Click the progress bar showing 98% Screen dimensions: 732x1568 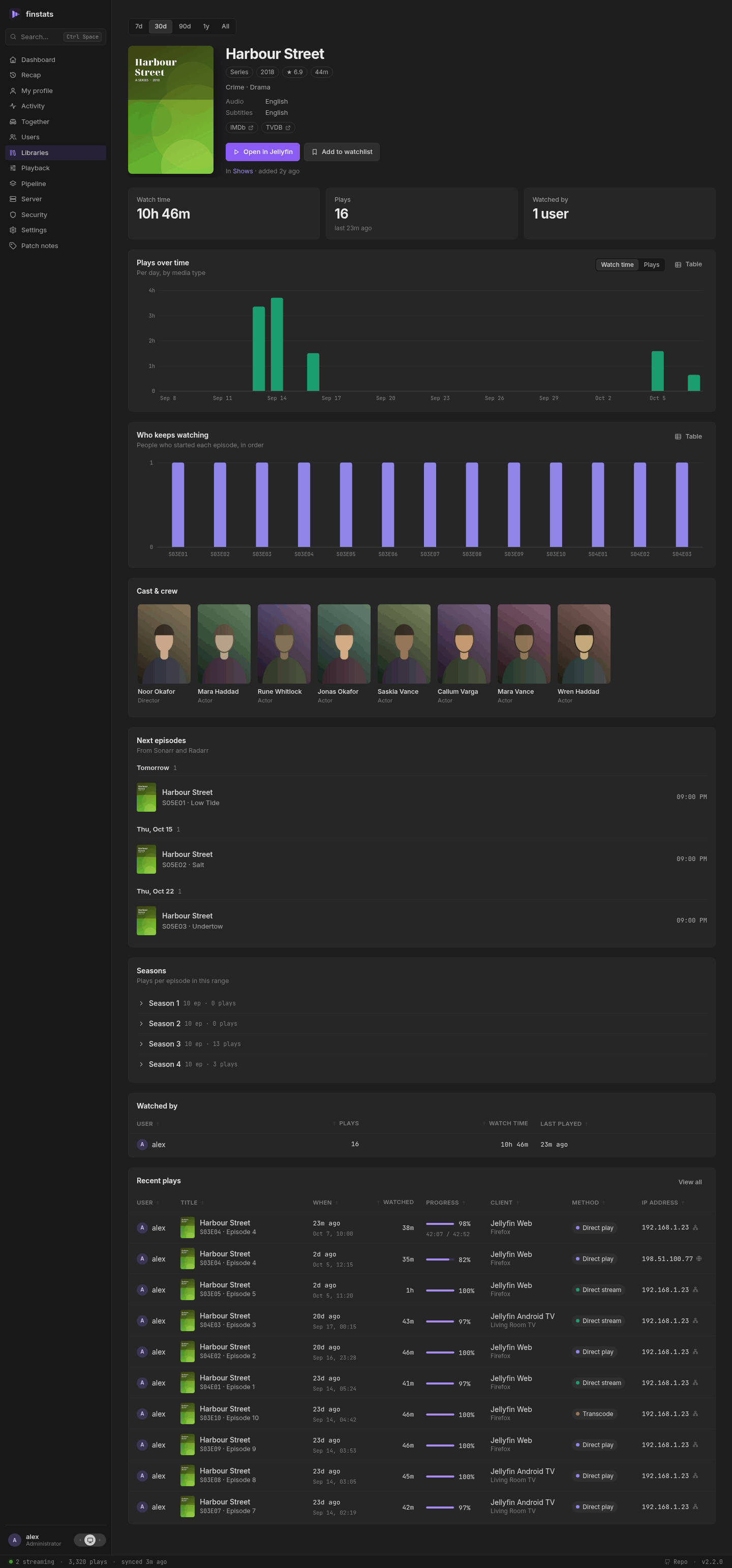pos(440,1223)
